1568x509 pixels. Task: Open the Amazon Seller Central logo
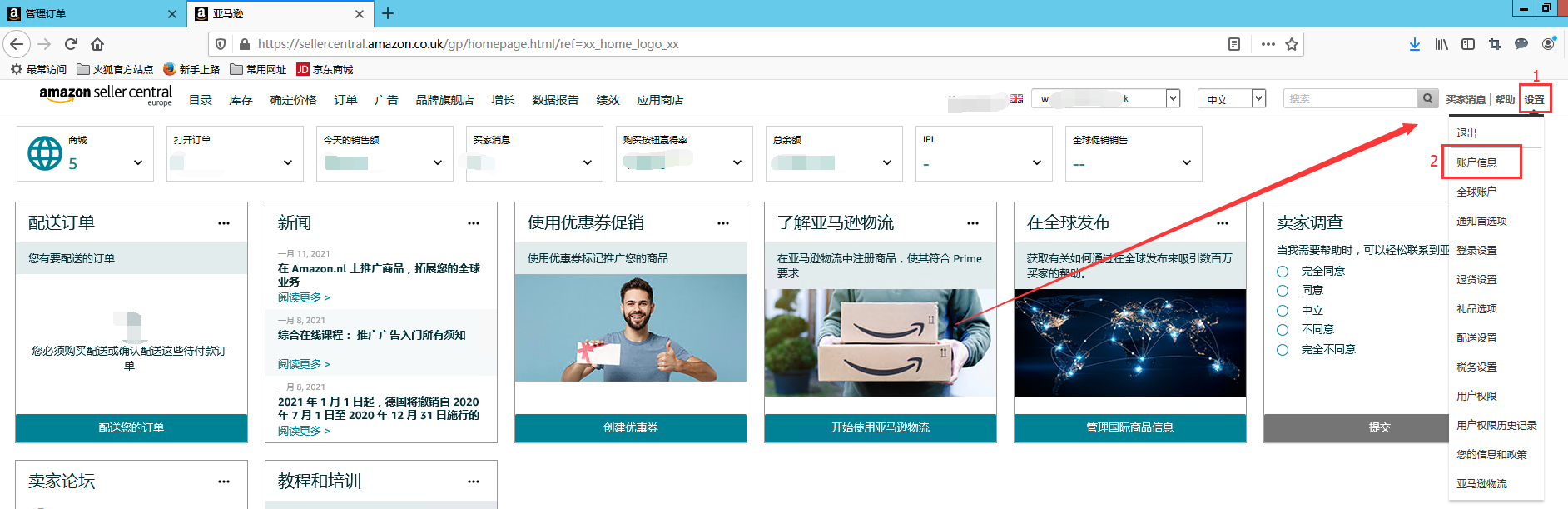pyautogui.click(x=106, y=95)
